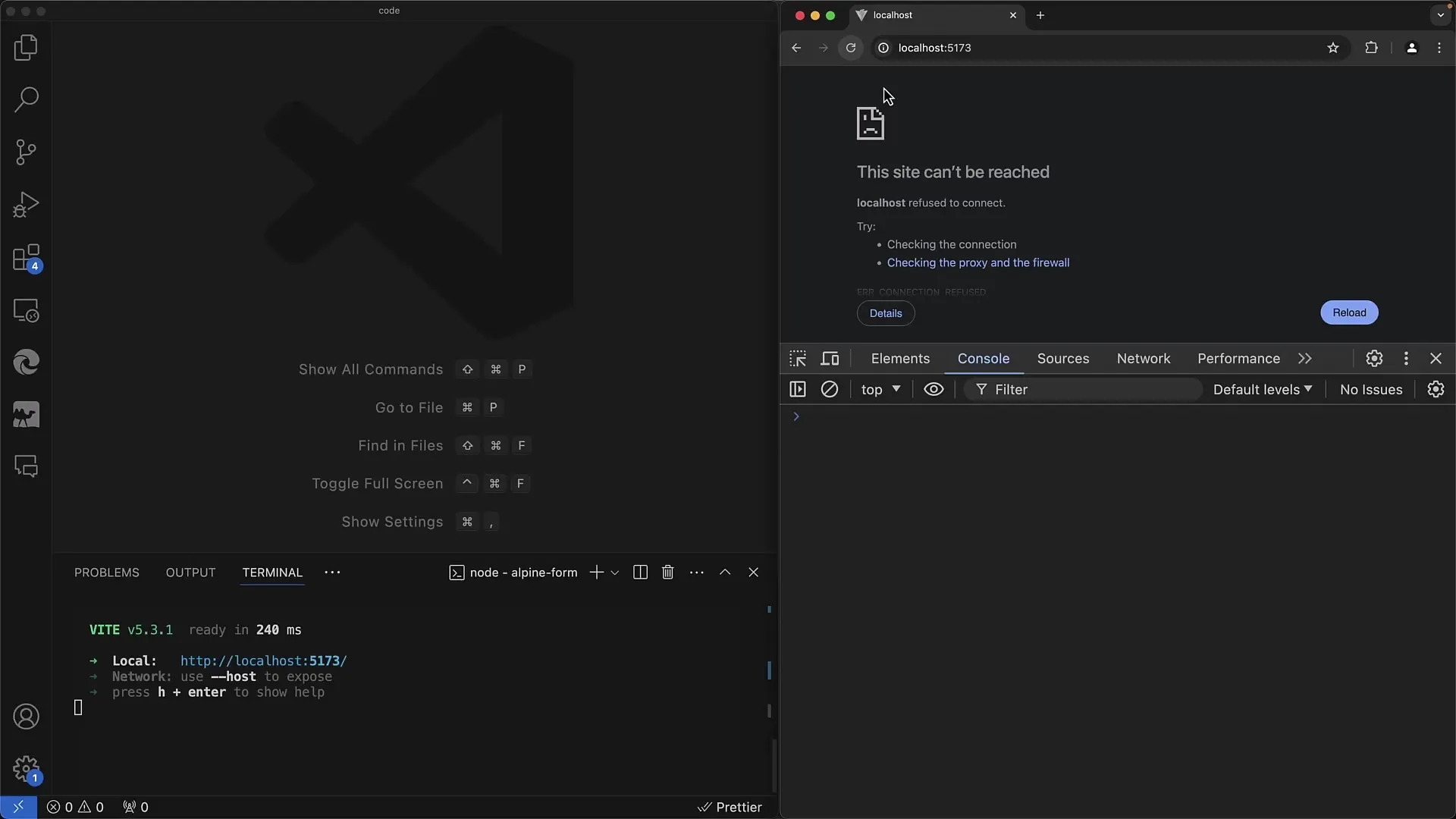Toggle DevTools device toolbar
The width and height of the screenshot is (1456, 819).
click(830, 359)
